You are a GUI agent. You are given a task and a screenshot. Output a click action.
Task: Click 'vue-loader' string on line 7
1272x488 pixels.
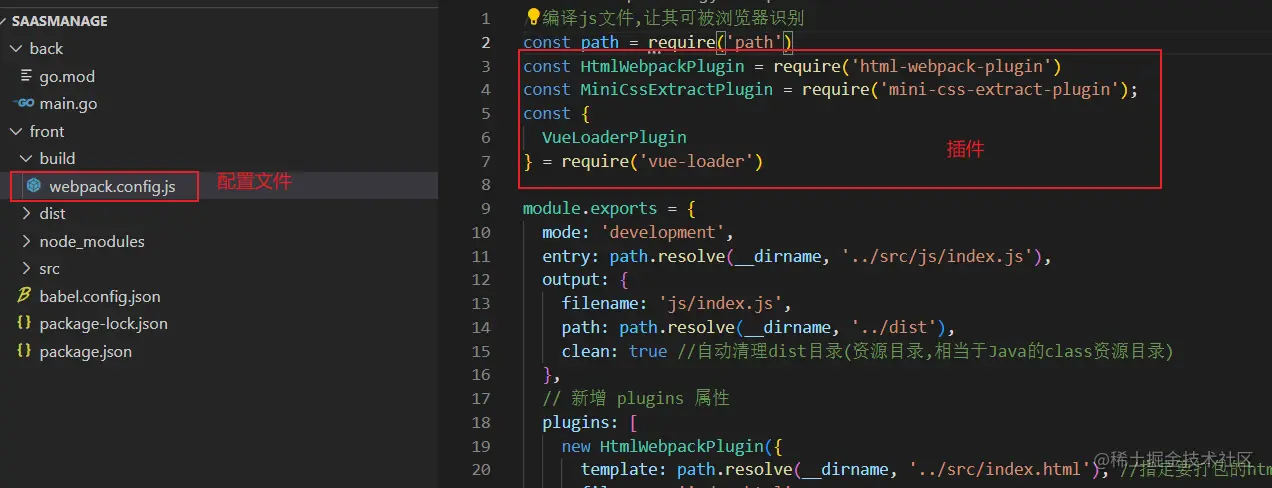click(696, 161)
